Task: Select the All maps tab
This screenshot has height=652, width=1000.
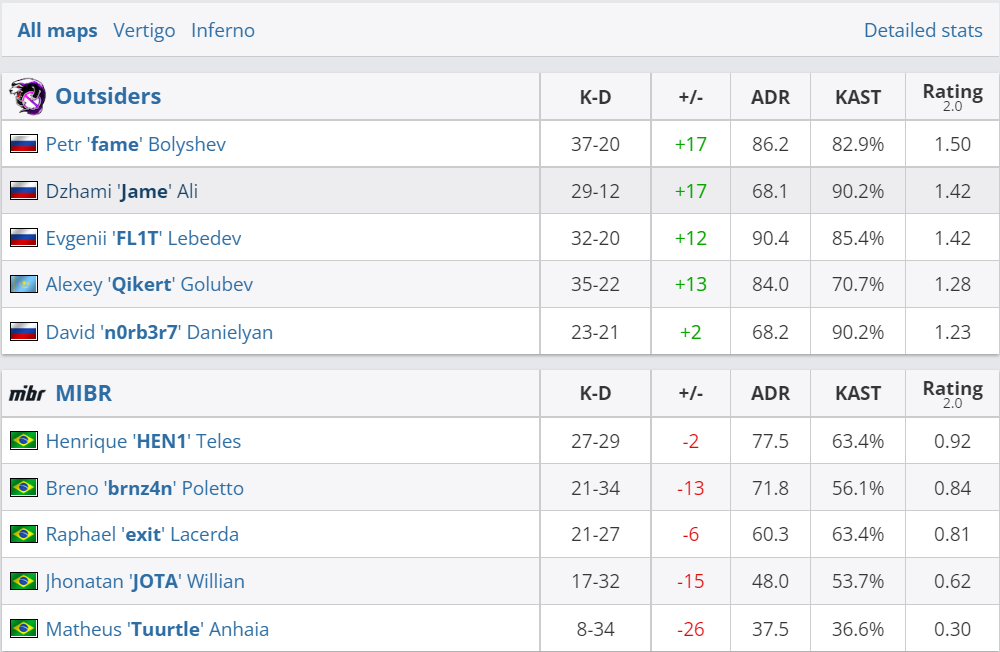Action: (58, 30)
